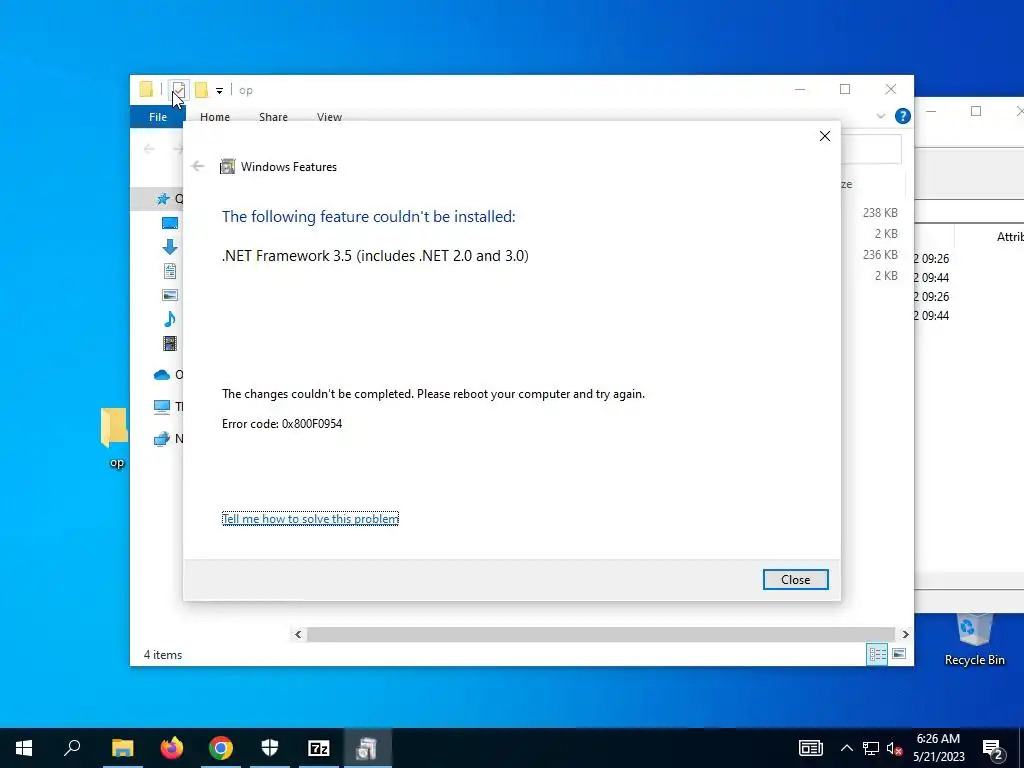This screenshot has height=768, width=1024.
Task: Open 'Tell me how to solve this problem' link
Action: coord(310,519)
